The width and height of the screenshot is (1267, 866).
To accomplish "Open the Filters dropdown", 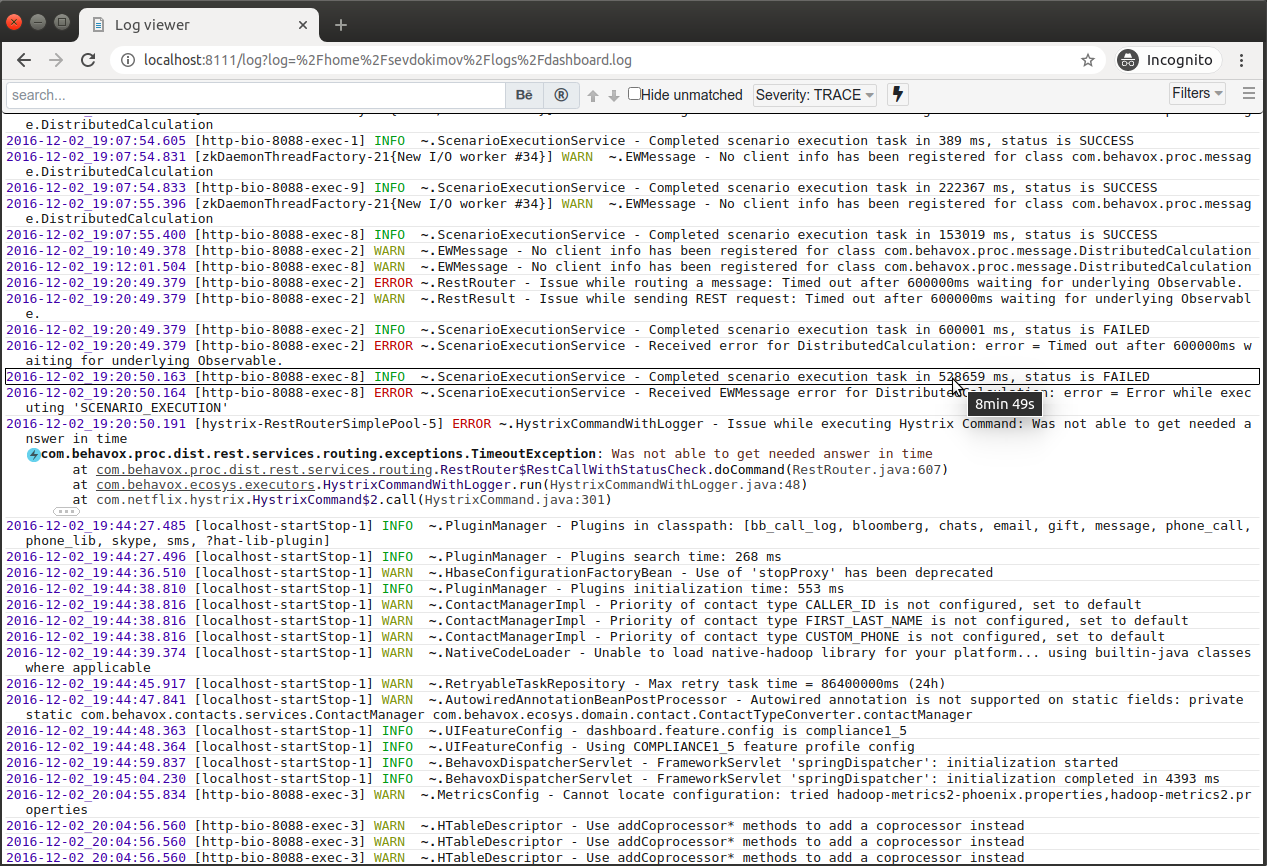I will point(1197,92).
